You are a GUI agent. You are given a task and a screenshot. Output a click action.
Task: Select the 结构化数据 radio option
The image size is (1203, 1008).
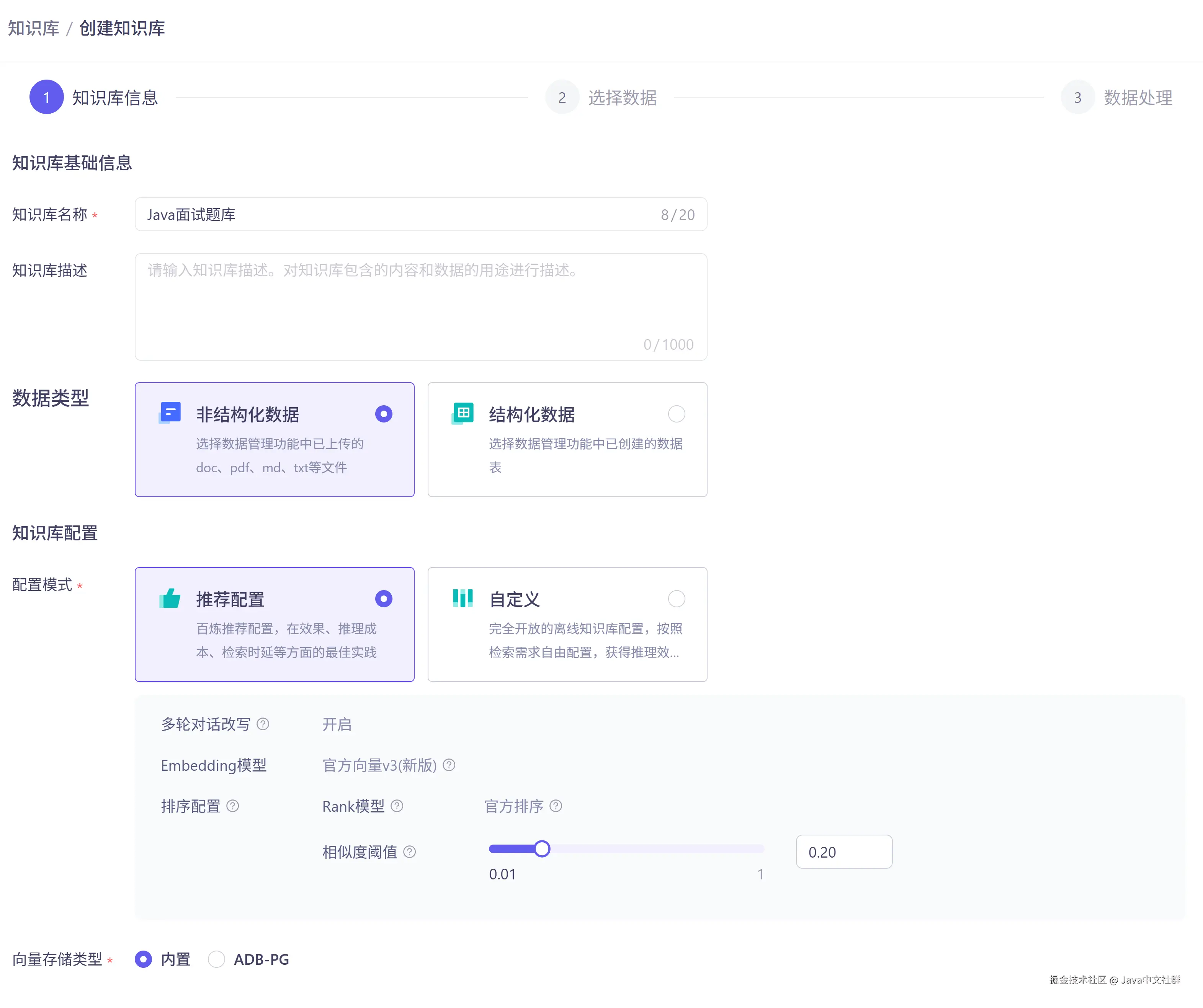coord(676,414)
